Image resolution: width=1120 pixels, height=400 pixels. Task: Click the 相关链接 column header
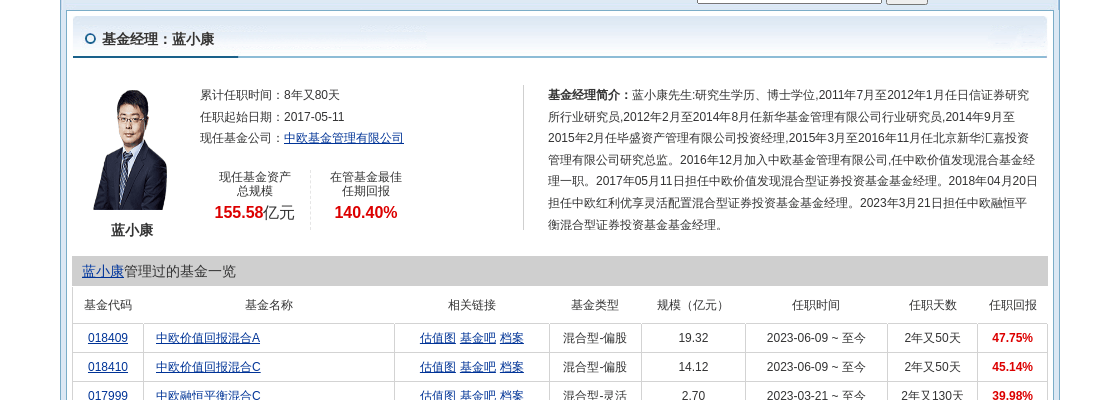471,305
